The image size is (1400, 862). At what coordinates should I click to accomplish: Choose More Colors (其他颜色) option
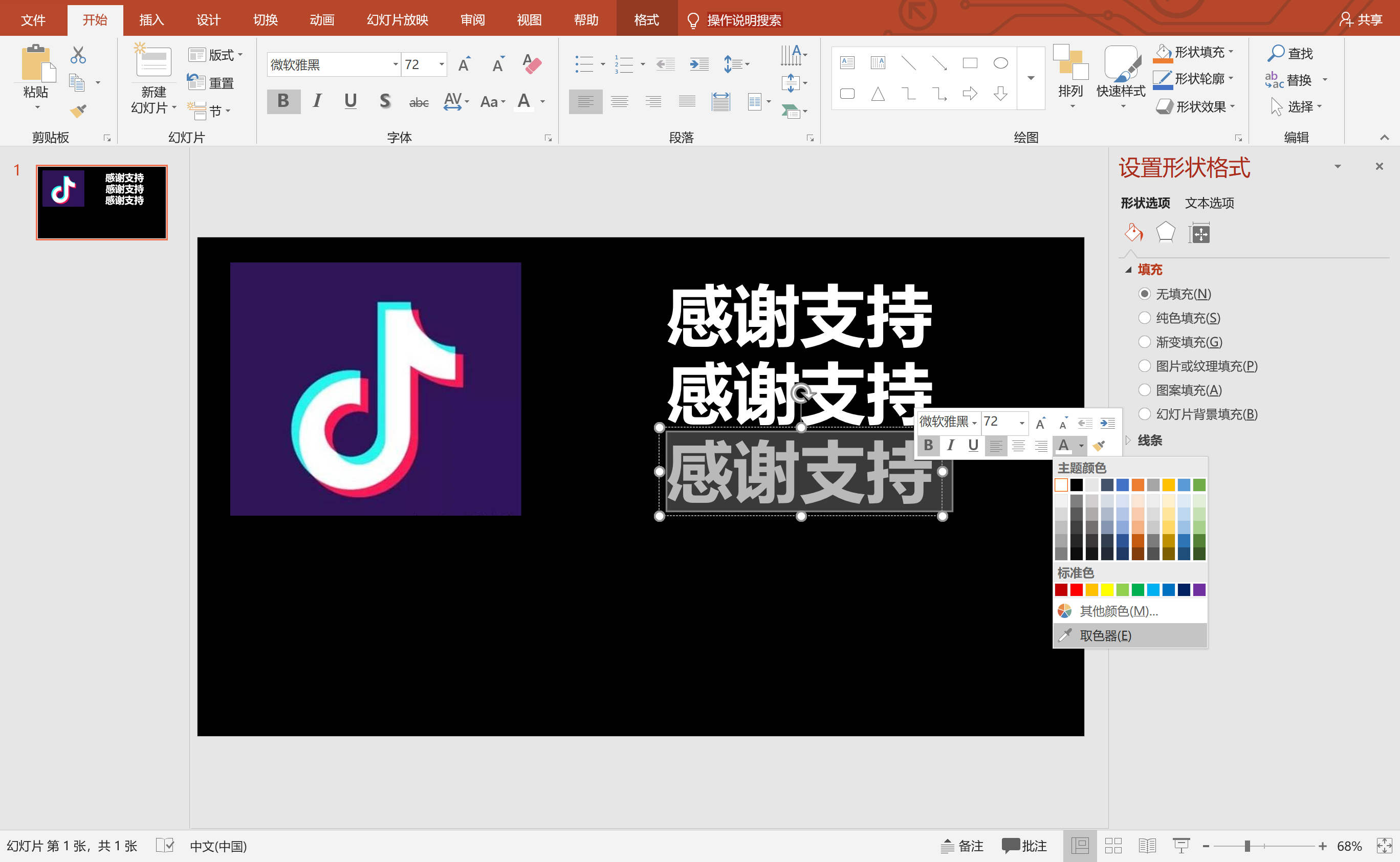(1130, 611)
